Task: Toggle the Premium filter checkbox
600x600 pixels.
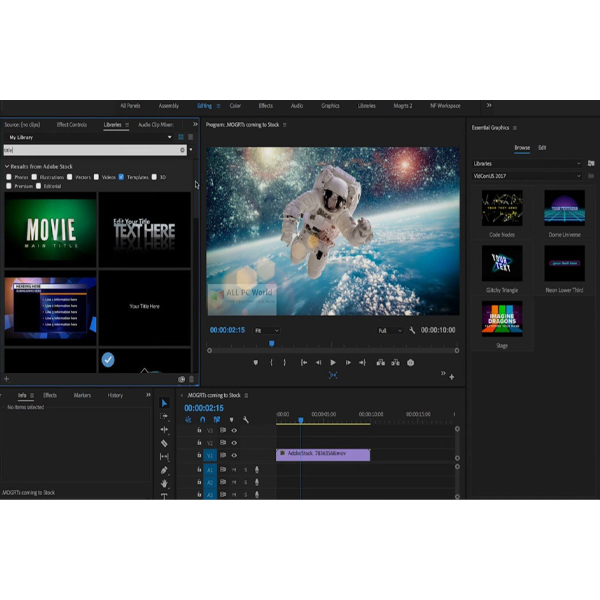Action: click(9, 186)
